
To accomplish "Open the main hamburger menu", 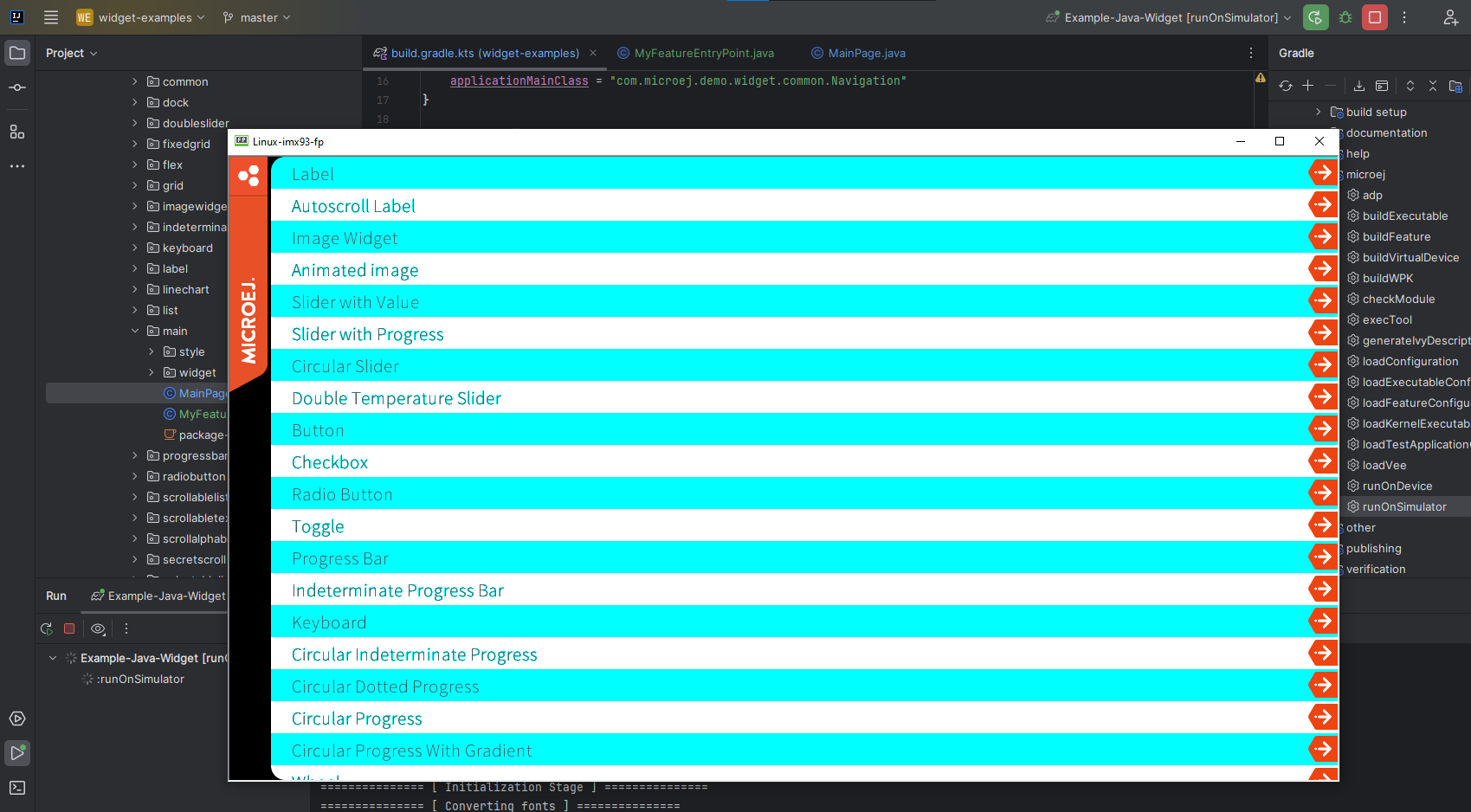I will 50,16.
